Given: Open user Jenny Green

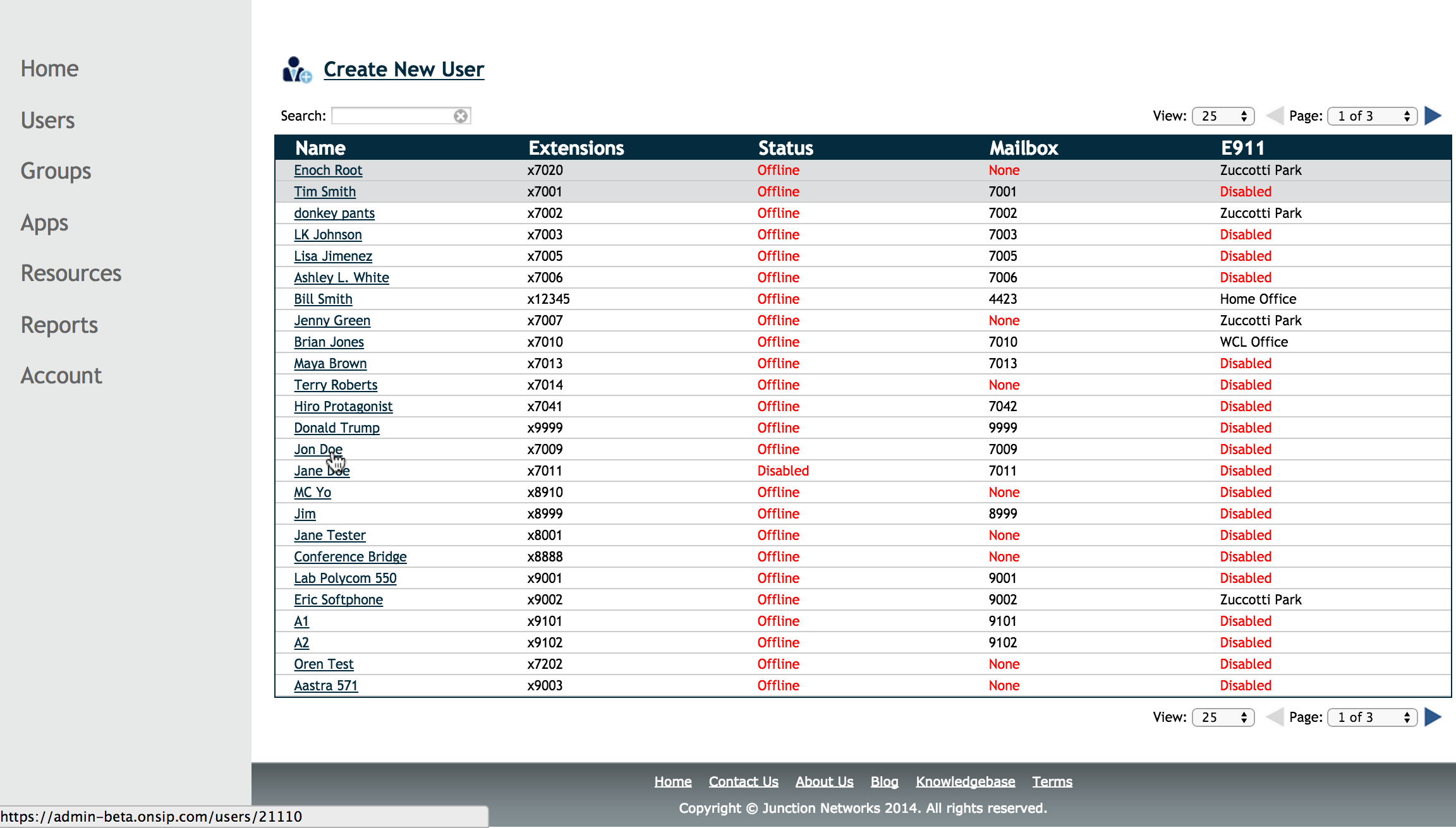Looking at the screenshot, I should (332, 321).
